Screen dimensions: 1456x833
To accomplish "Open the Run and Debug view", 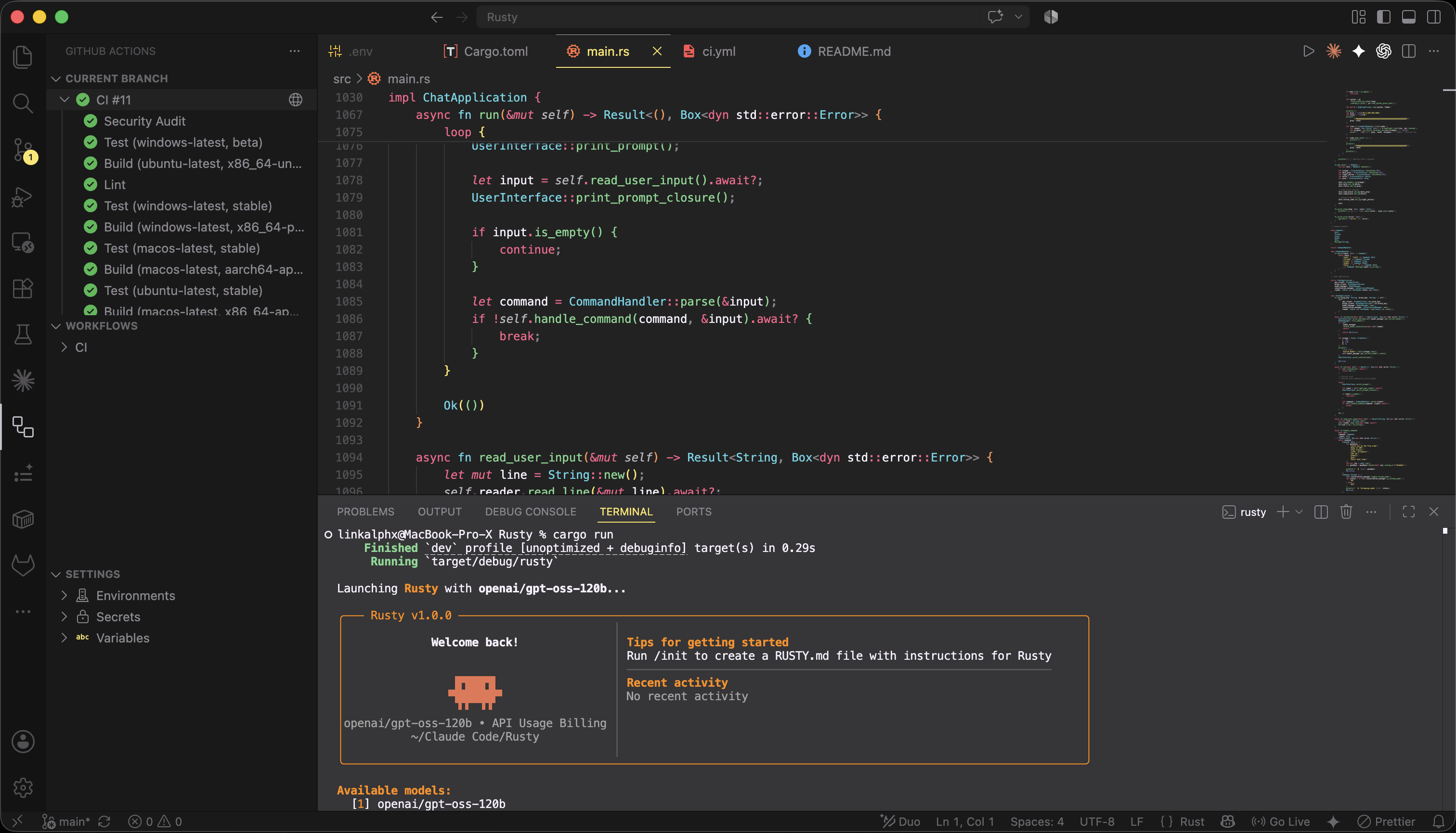I will pos(23,197).
